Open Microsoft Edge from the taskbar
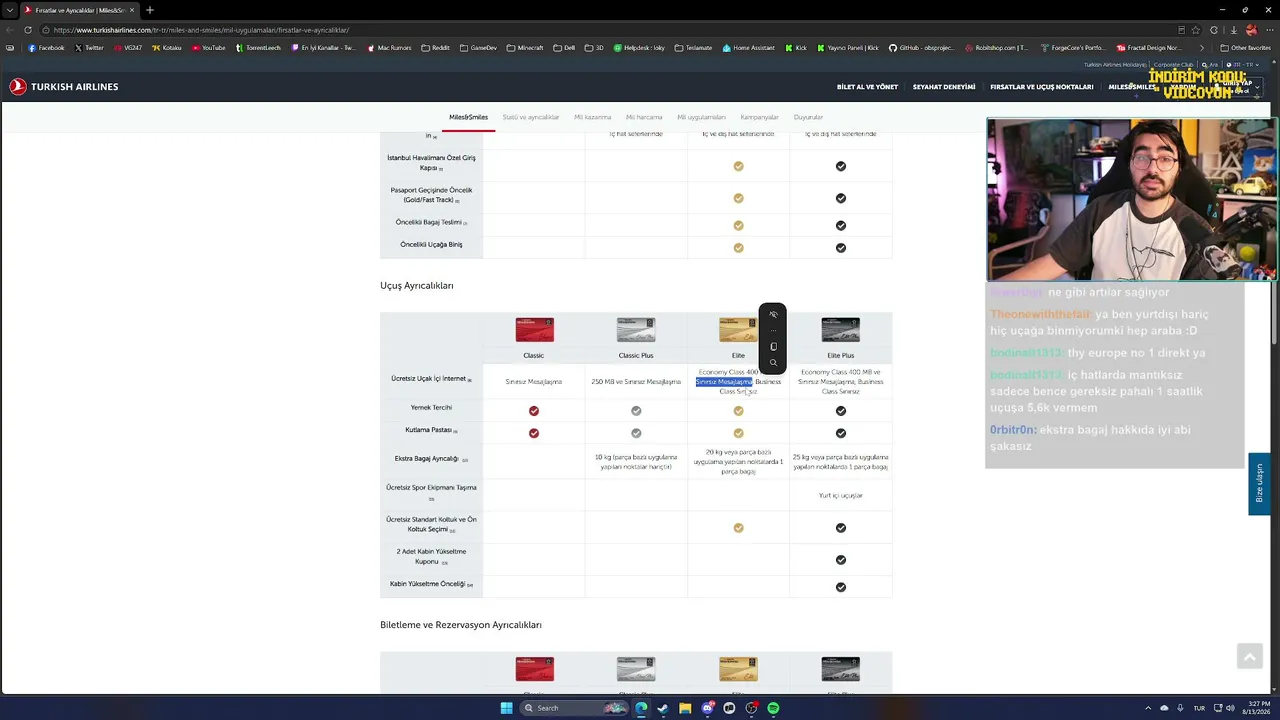Screen dimensions: 1280x720 tap(641, 708)
